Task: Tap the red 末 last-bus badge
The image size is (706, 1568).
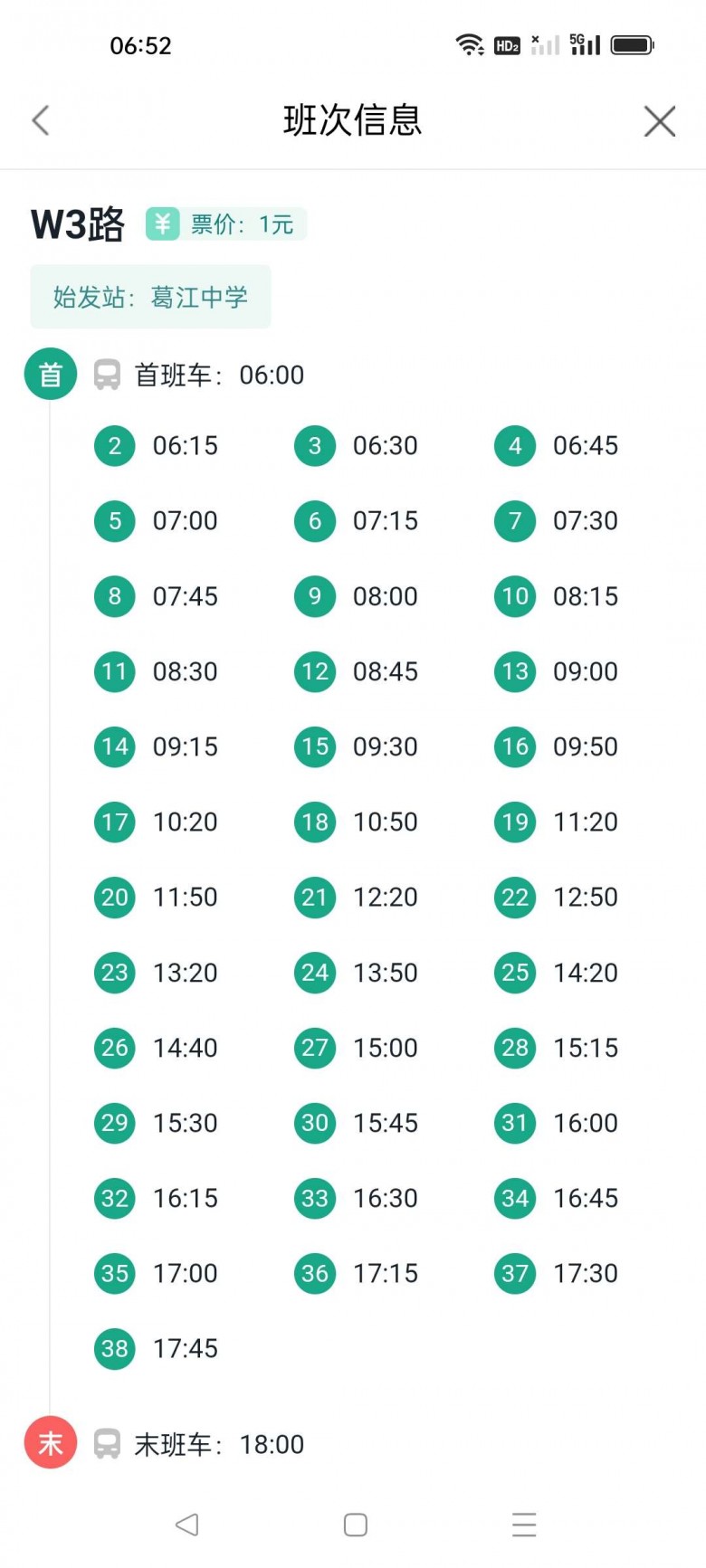Action: point(51,1443)
